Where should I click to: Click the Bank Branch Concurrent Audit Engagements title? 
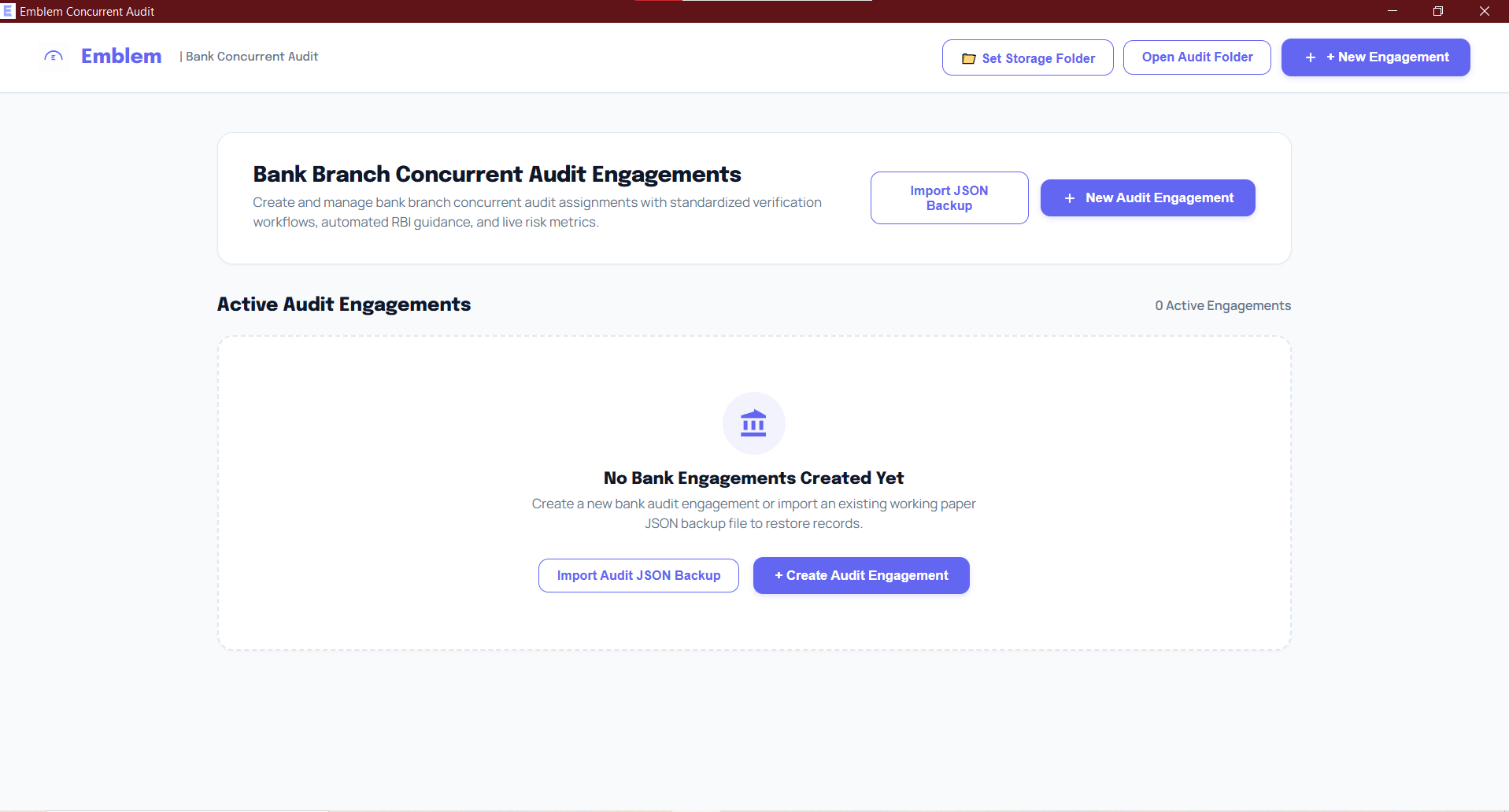(x=497, y=174)
